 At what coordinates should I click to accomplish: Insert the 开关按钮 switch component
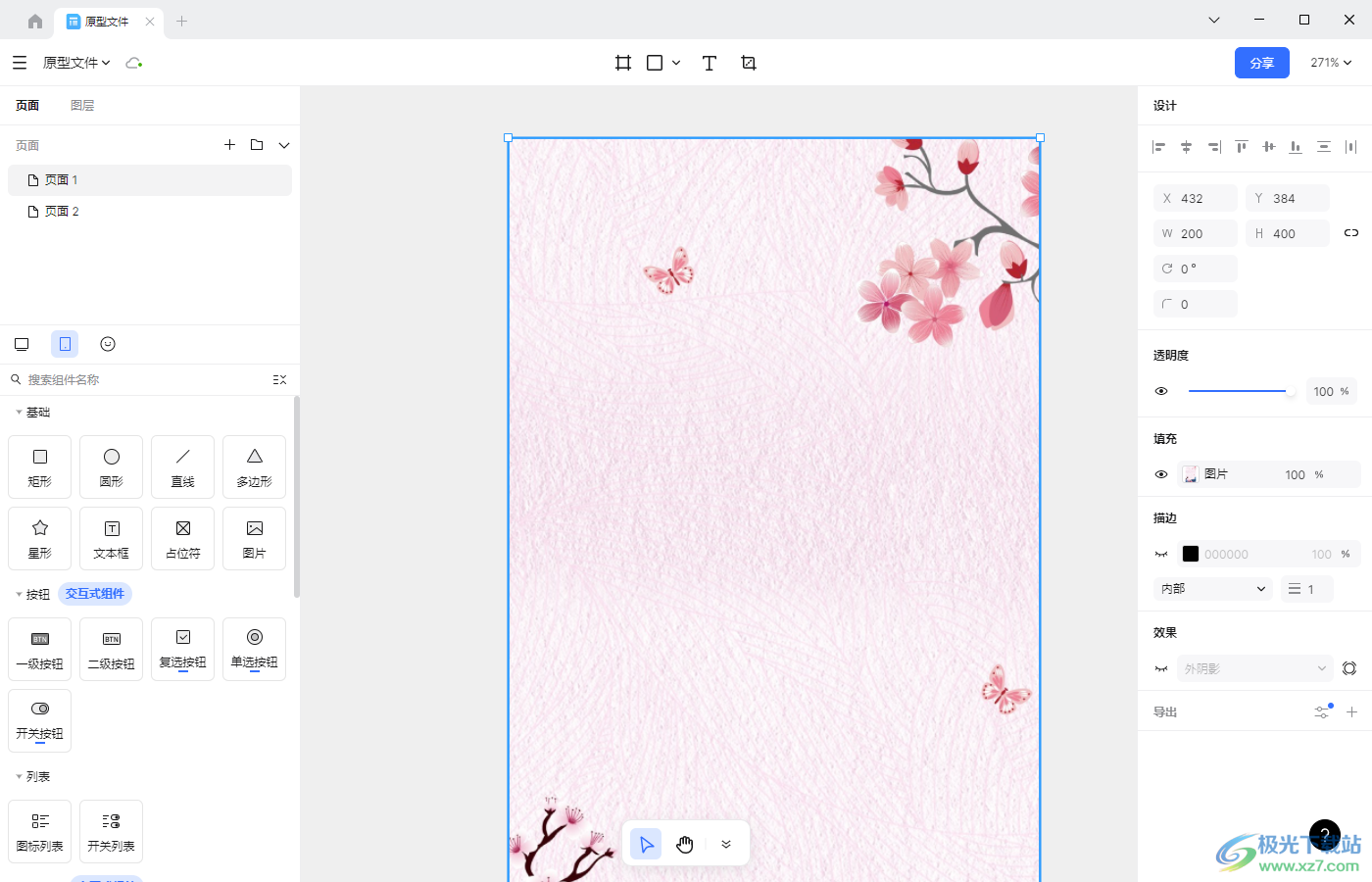coord(40,720)
